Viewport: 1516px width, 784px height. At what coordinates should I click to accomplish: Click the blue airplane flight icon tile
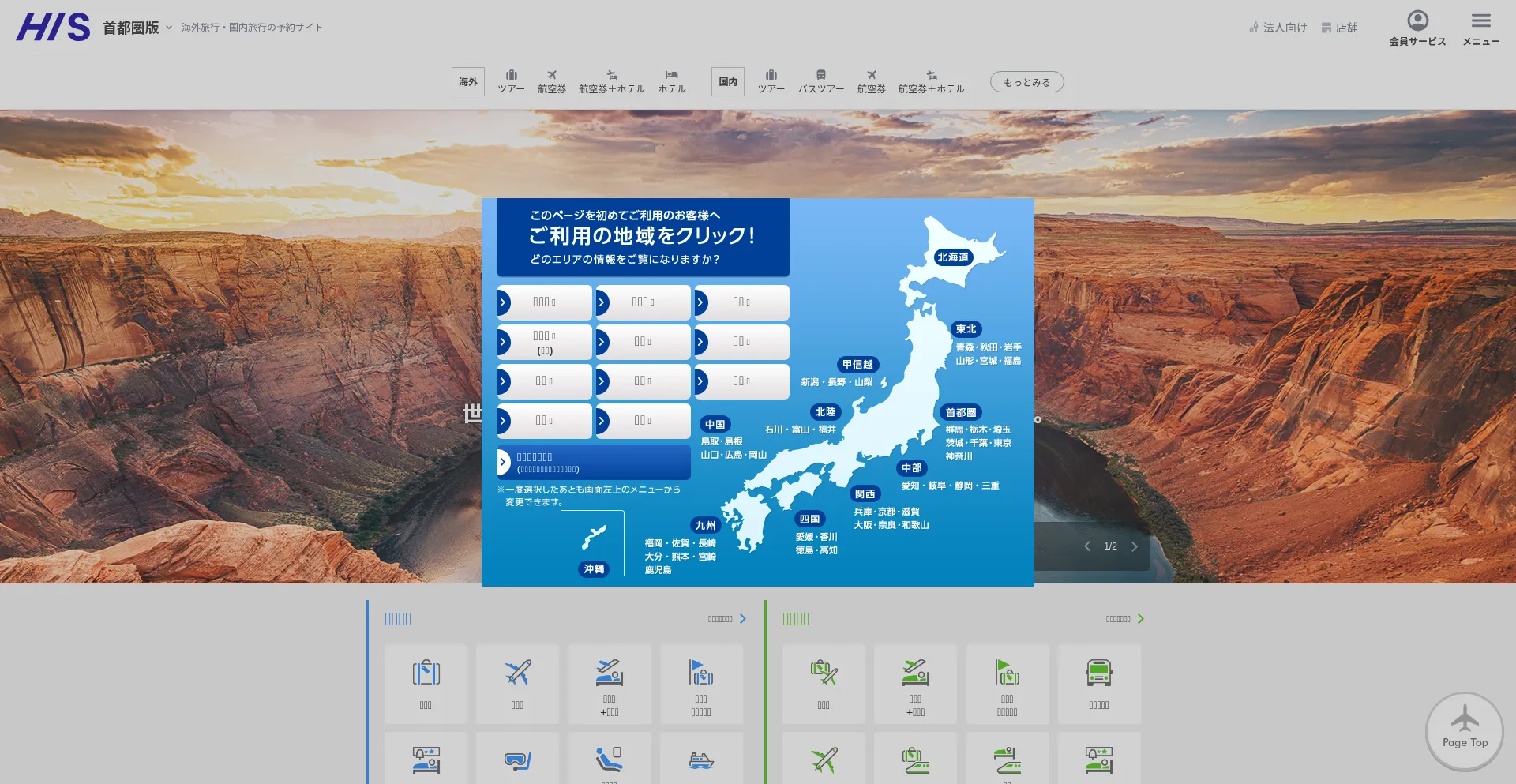coord(517,684)
